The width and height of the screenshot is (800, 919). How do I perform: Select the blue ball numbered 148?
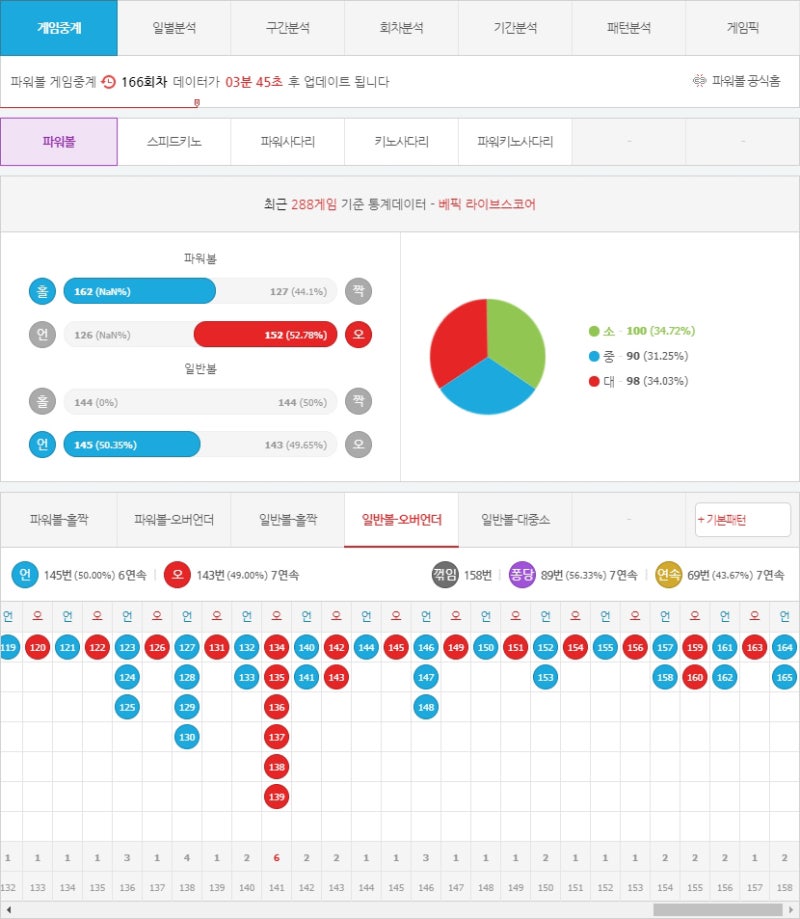[x=426, y=707]
